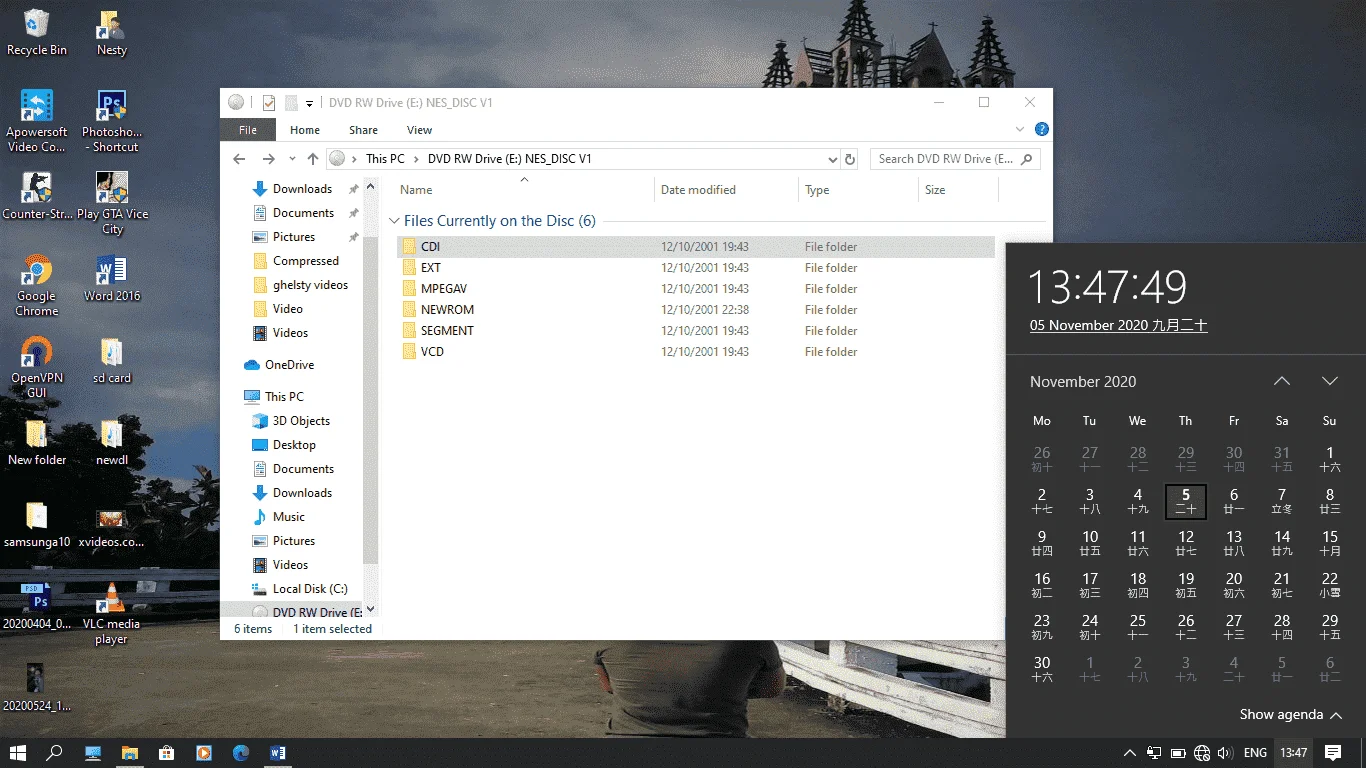Screen dimensions: 1366x768
Task: Select the newdl desktop folder
Action: click(112, 442)
